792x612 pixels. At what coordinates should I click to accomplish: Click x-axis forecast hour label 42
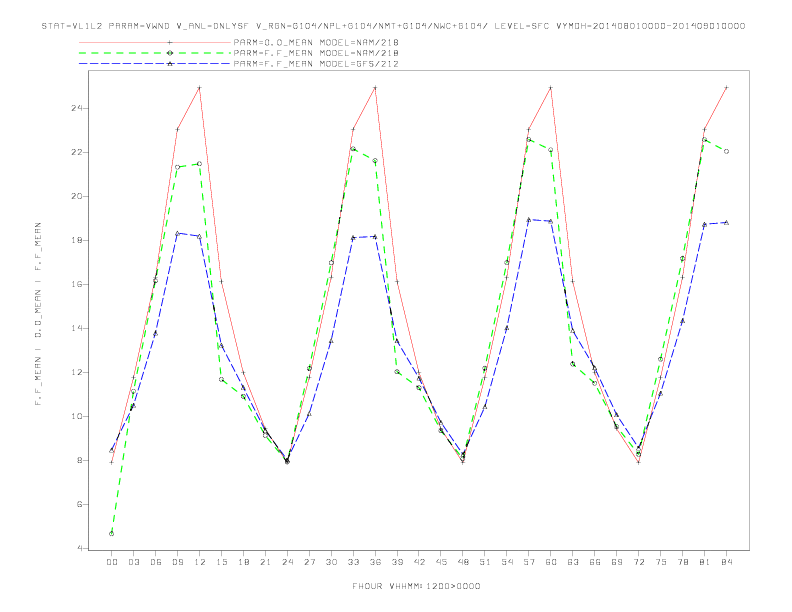[x=419, y=562]
